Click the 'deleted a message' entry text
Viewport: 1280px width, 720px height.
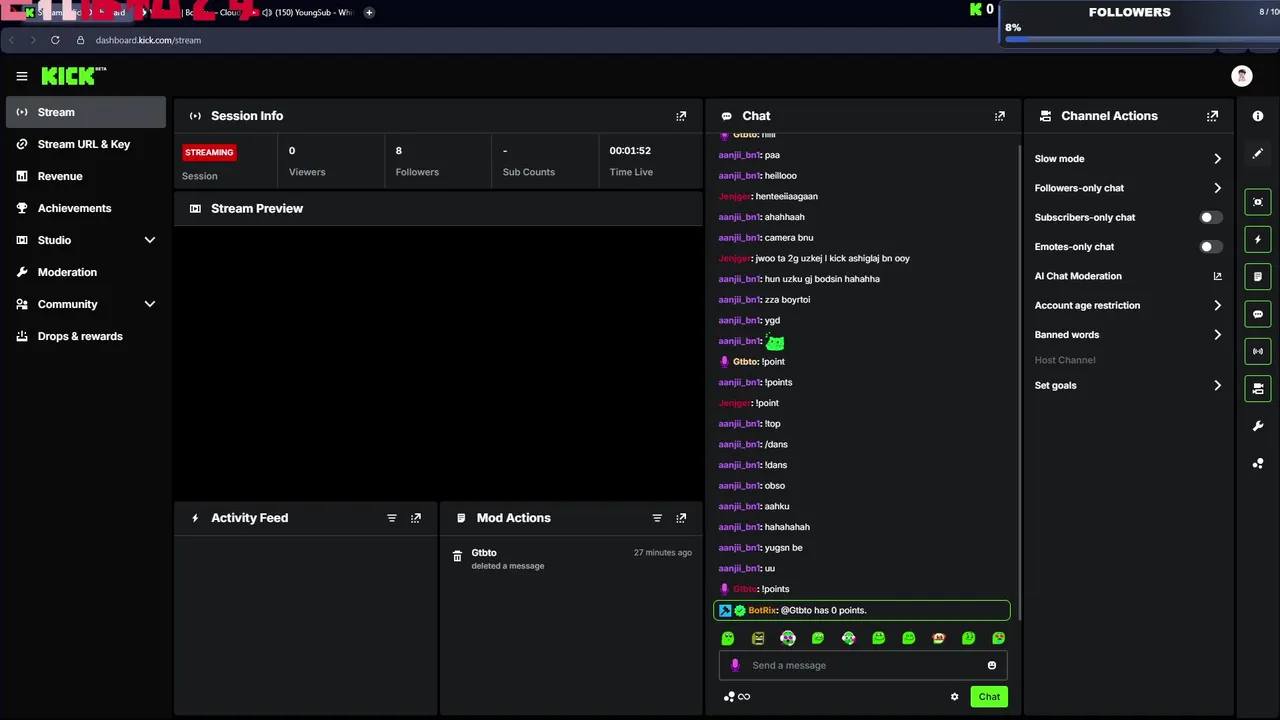click(508, 566)
